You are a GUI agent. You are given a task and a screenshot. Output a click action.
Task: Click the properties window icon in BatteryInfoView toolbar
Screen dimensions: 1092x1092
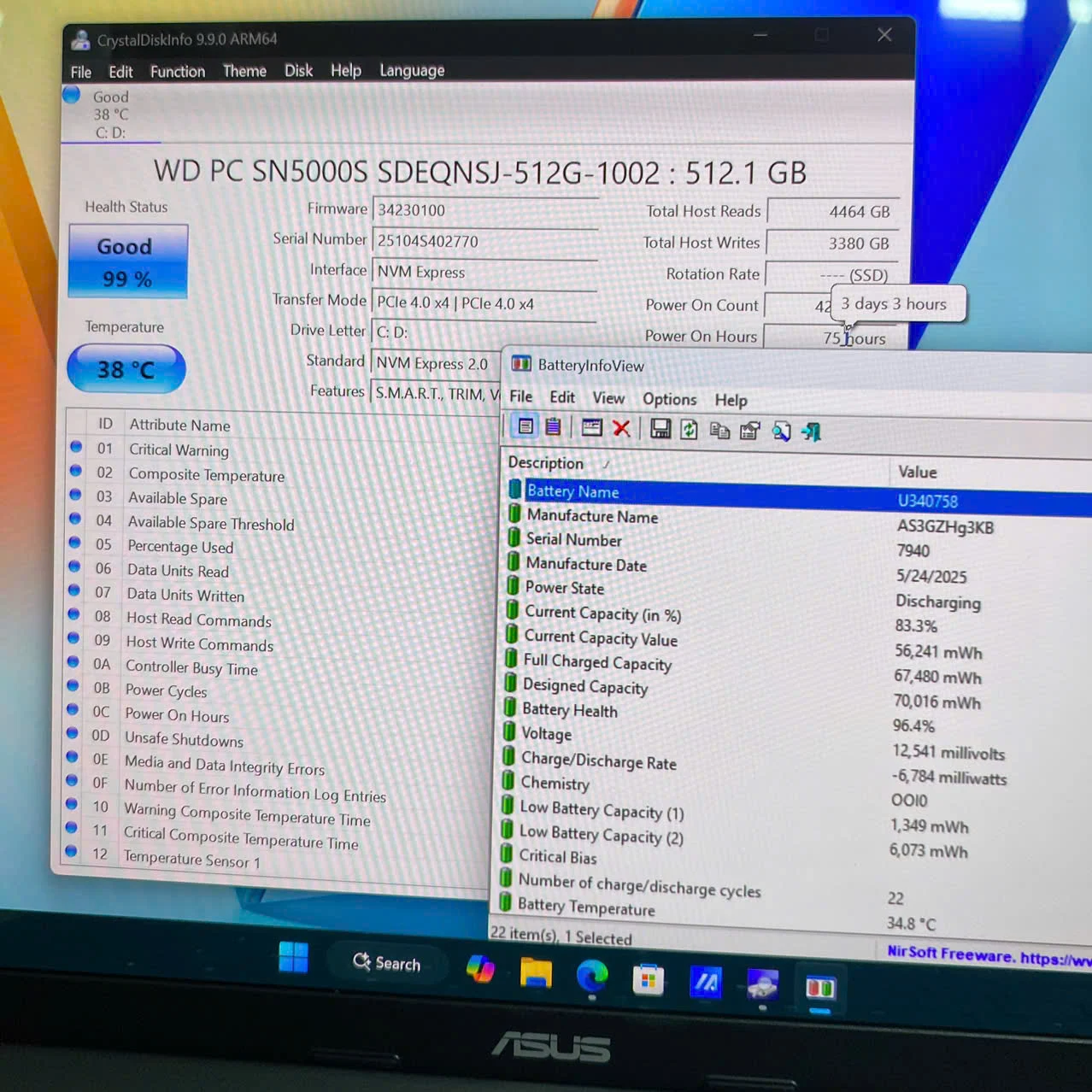pos(591,427)
